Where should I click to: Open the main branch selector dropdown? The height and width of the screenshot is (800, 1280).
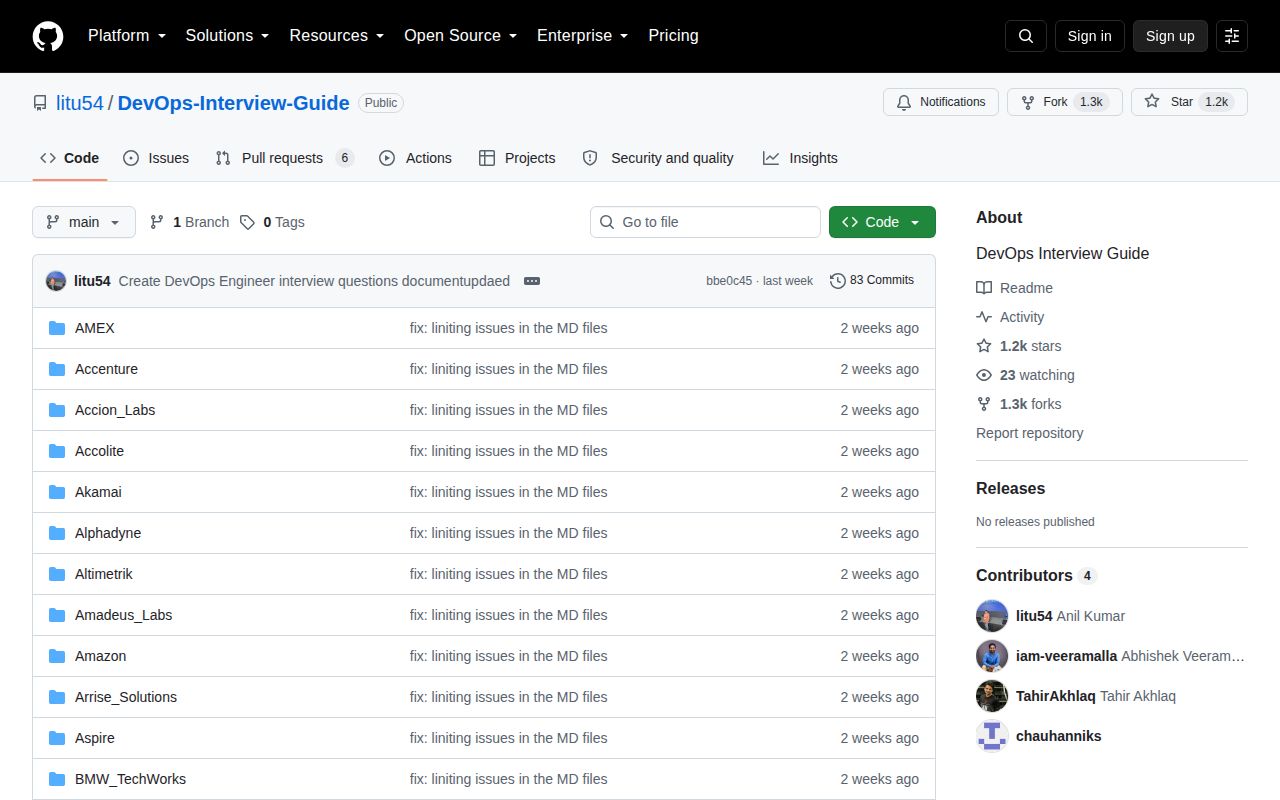pos(84,222)
